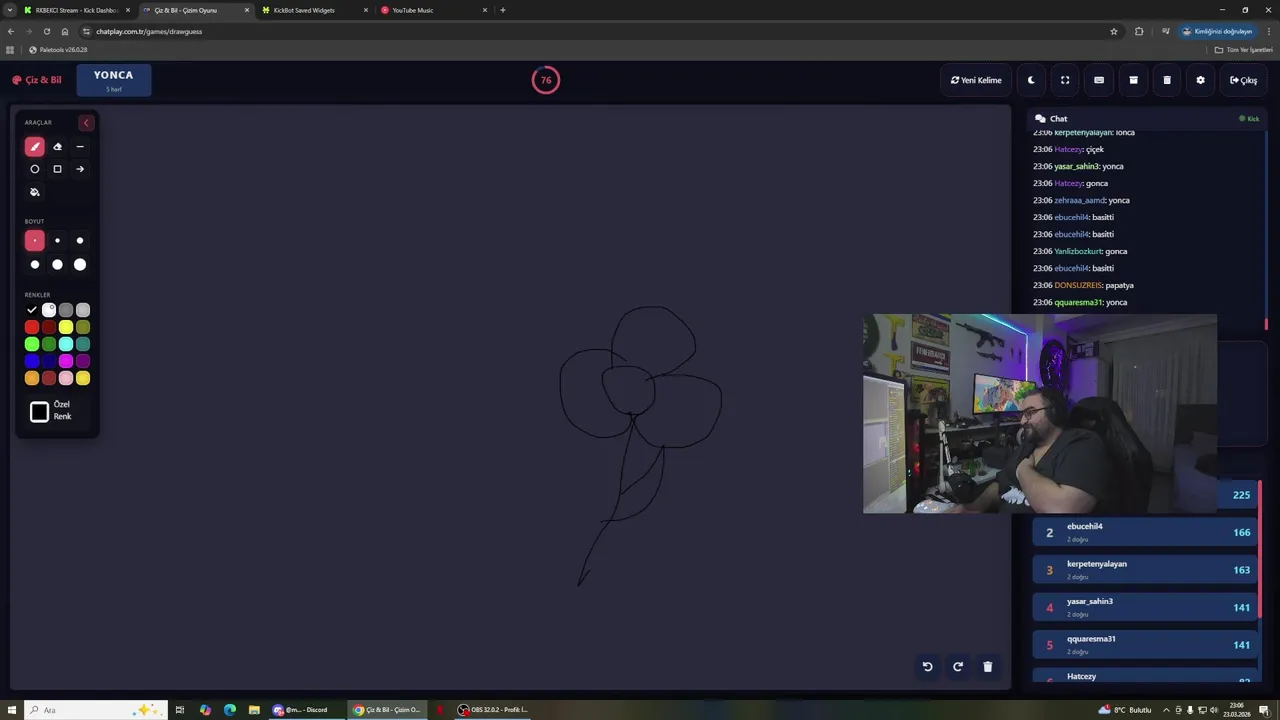This screenshot has height=720, width=1280.
Task: Pick the black color swatch
Action: coord(32,310)
